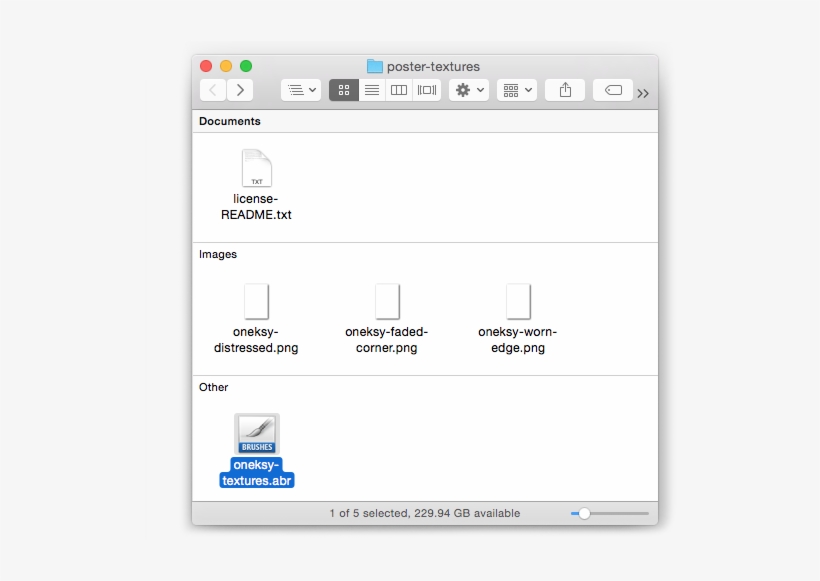Click the Edit Tags icon
This screenshot has width=820, height=581.
pos(613,90)
